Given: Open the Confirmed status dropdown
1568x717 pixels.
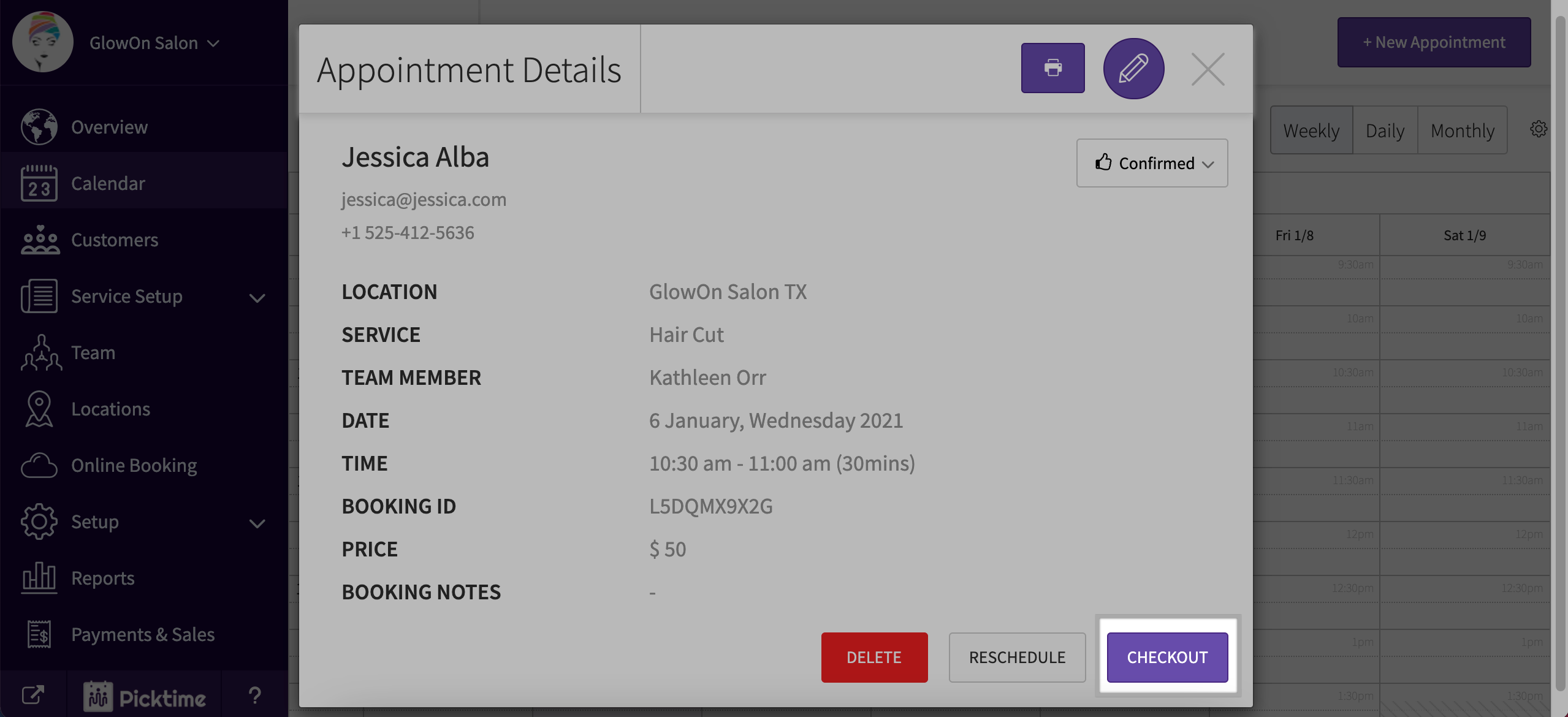Looking at the screenshot, I should pos(1152,163).
